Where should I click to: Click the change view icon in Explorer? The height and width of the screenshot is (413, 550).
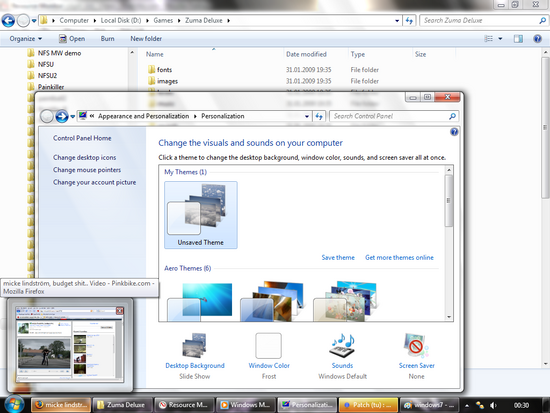[x=489, y=39]
